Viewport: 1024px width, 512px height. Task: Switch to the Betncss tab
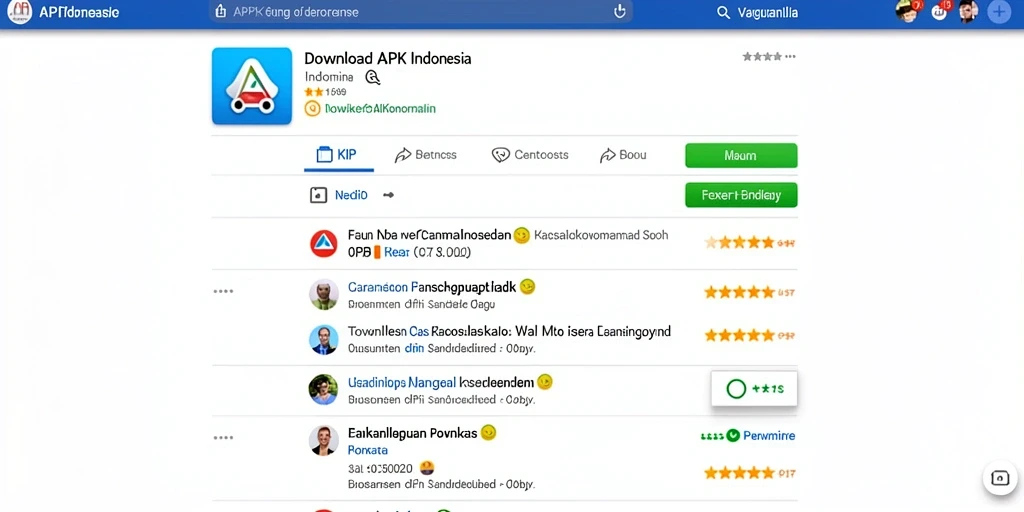[426, 155]
